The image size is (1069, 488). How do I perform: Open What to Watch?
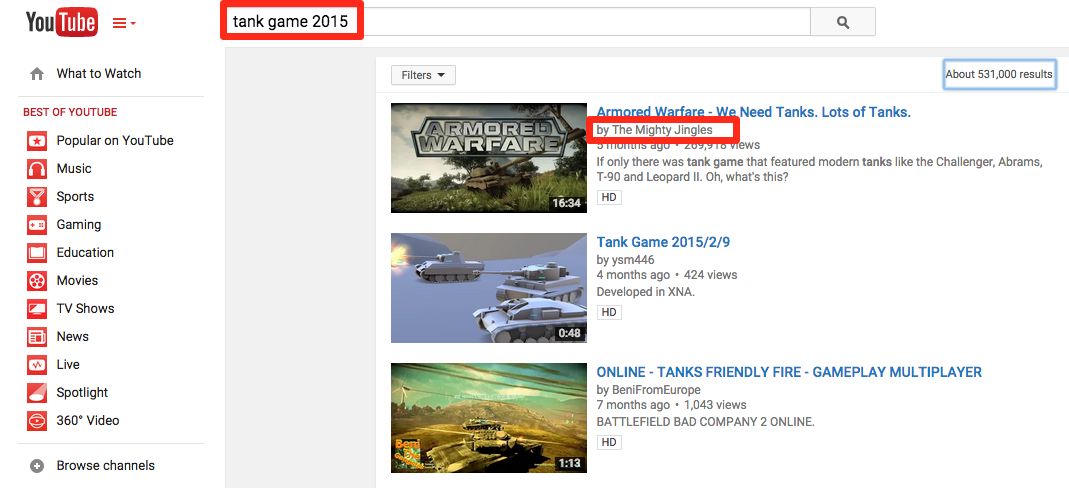coord(99,74)
